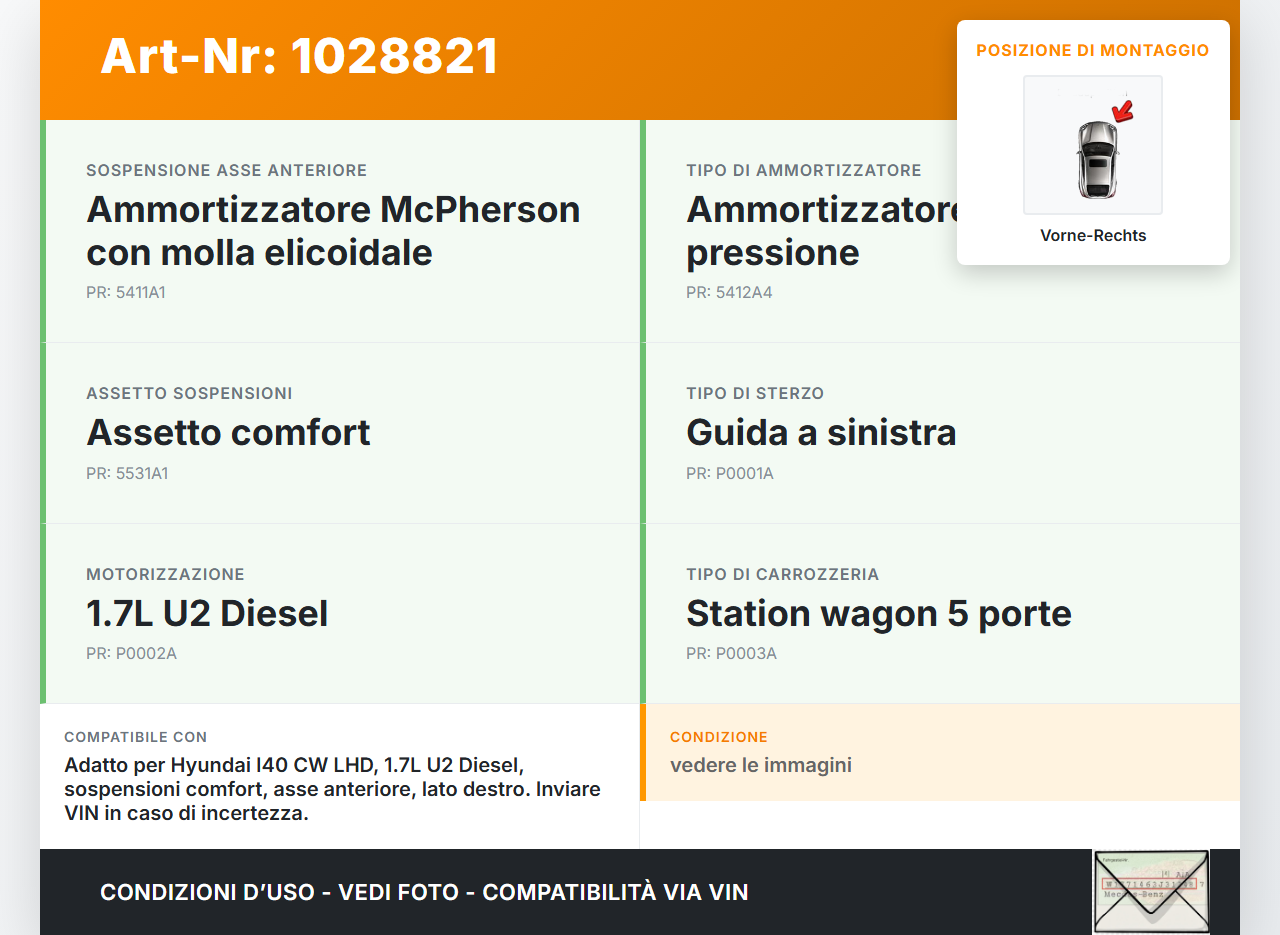Click the Vorne-Rechts caption

pyautogui.click(x=1092, y=236)
